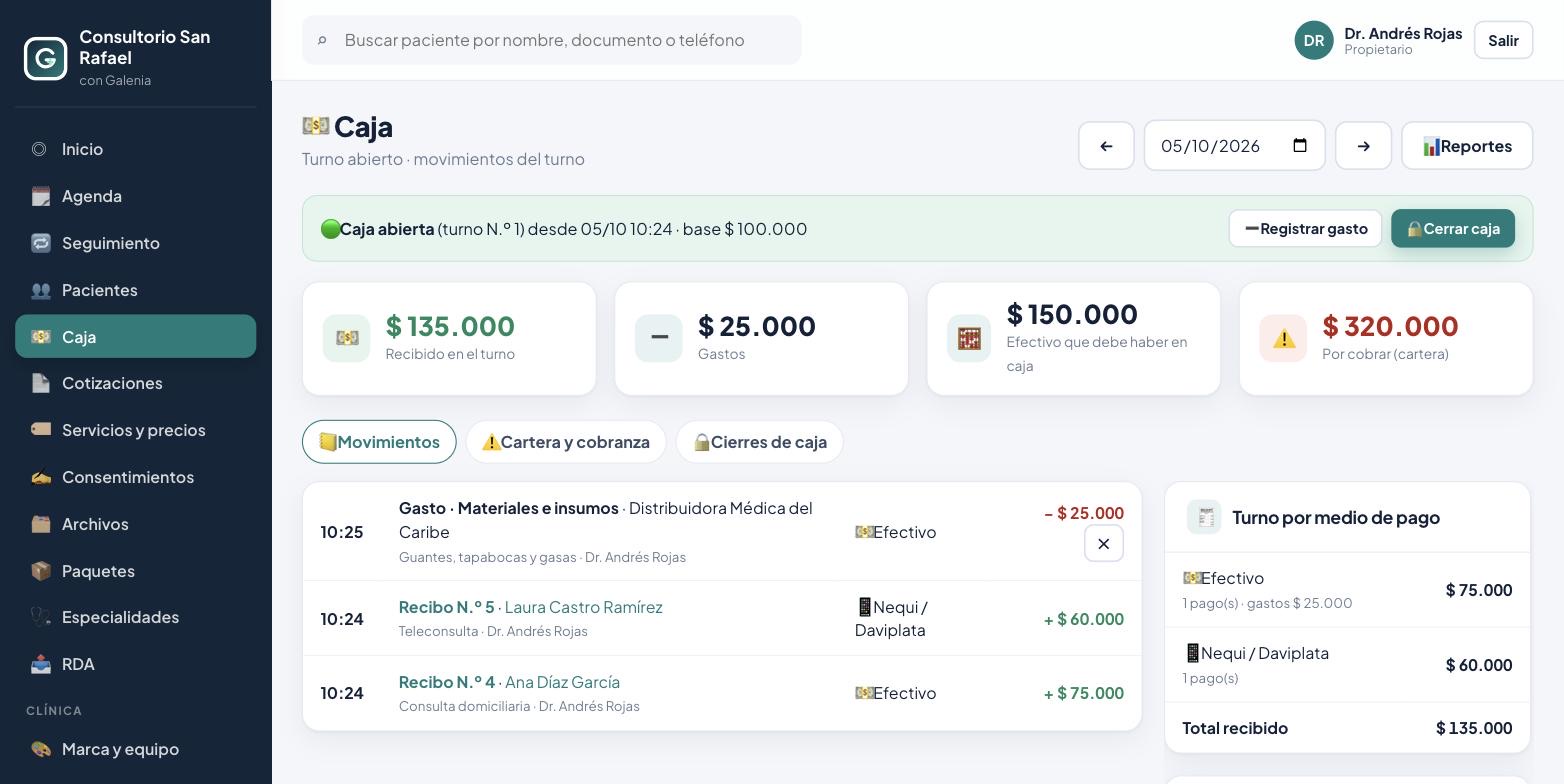
Task: Click the – $ 25.000 expense amount
Action: [x=1084, y=513]
